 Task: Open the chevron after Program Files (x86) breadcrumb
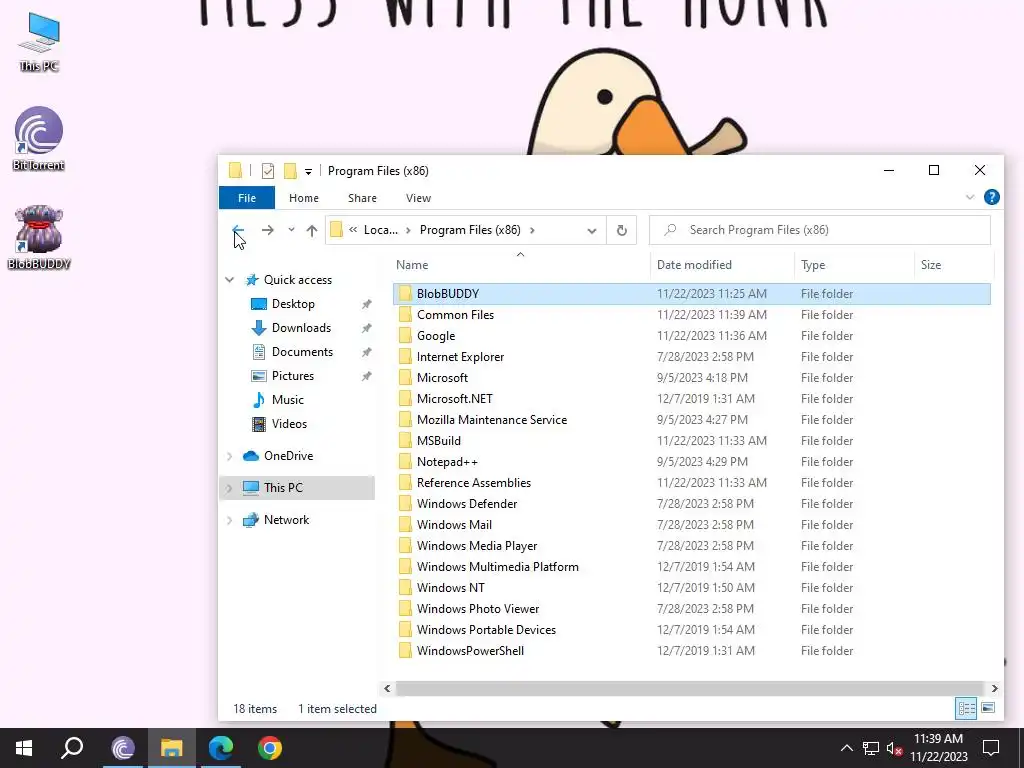(532, 230)
